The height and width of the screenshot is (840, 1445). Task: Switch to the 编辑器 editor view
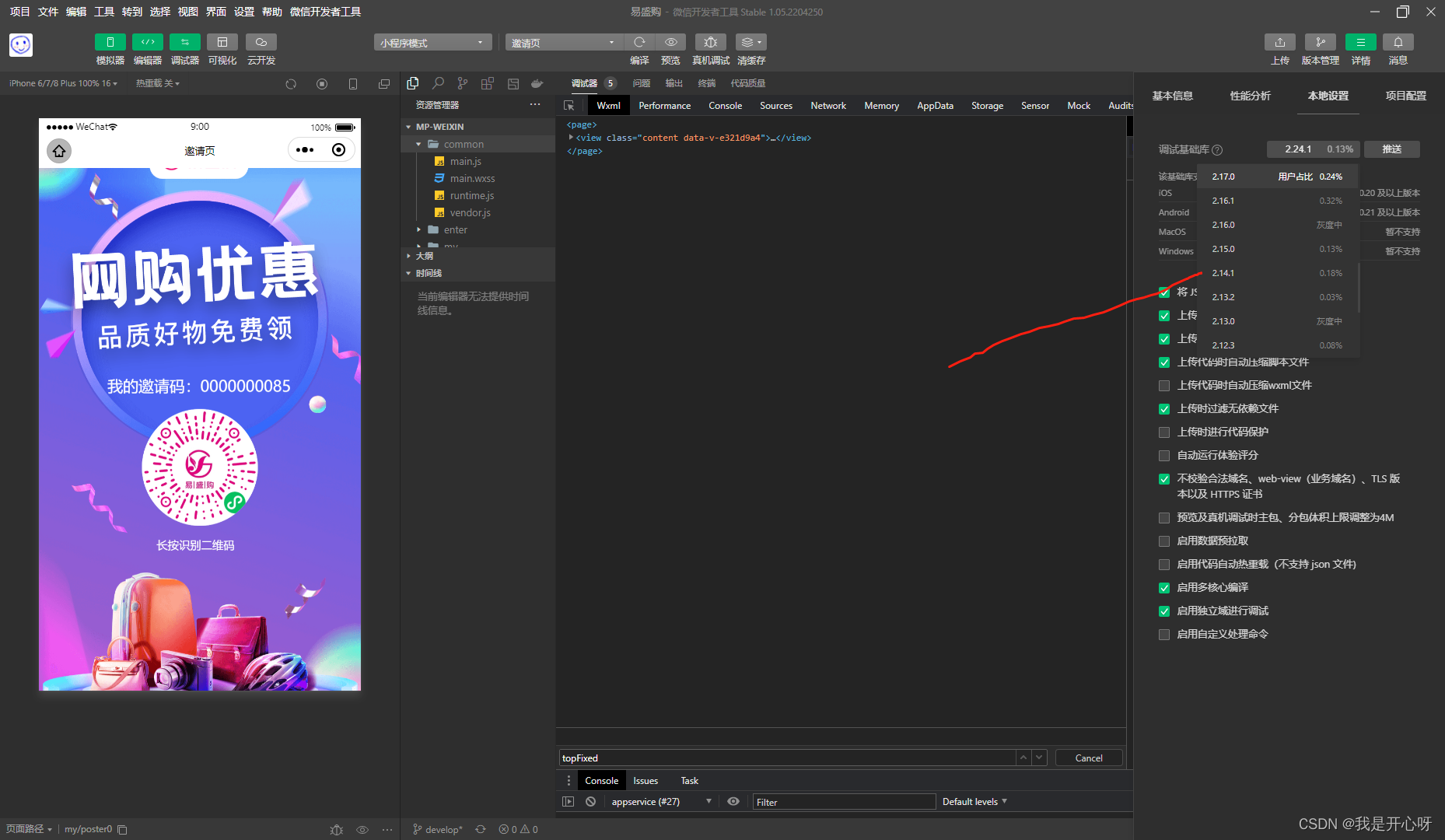147,49
